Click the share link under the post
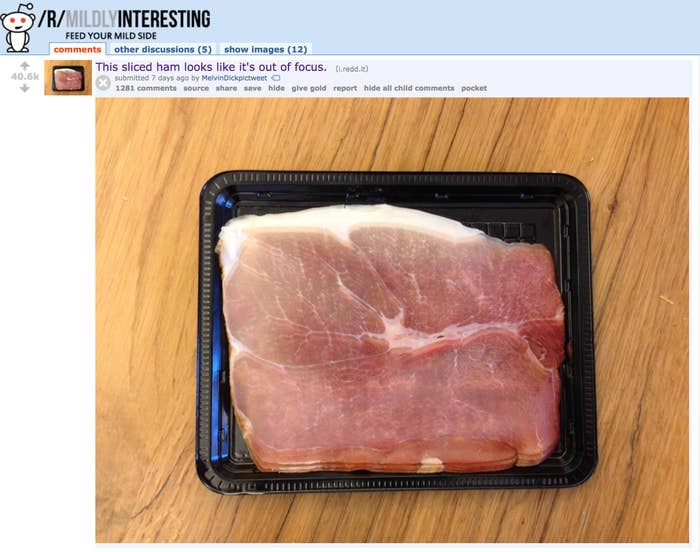The image size is (700, 552). click(x=226, y=88)
